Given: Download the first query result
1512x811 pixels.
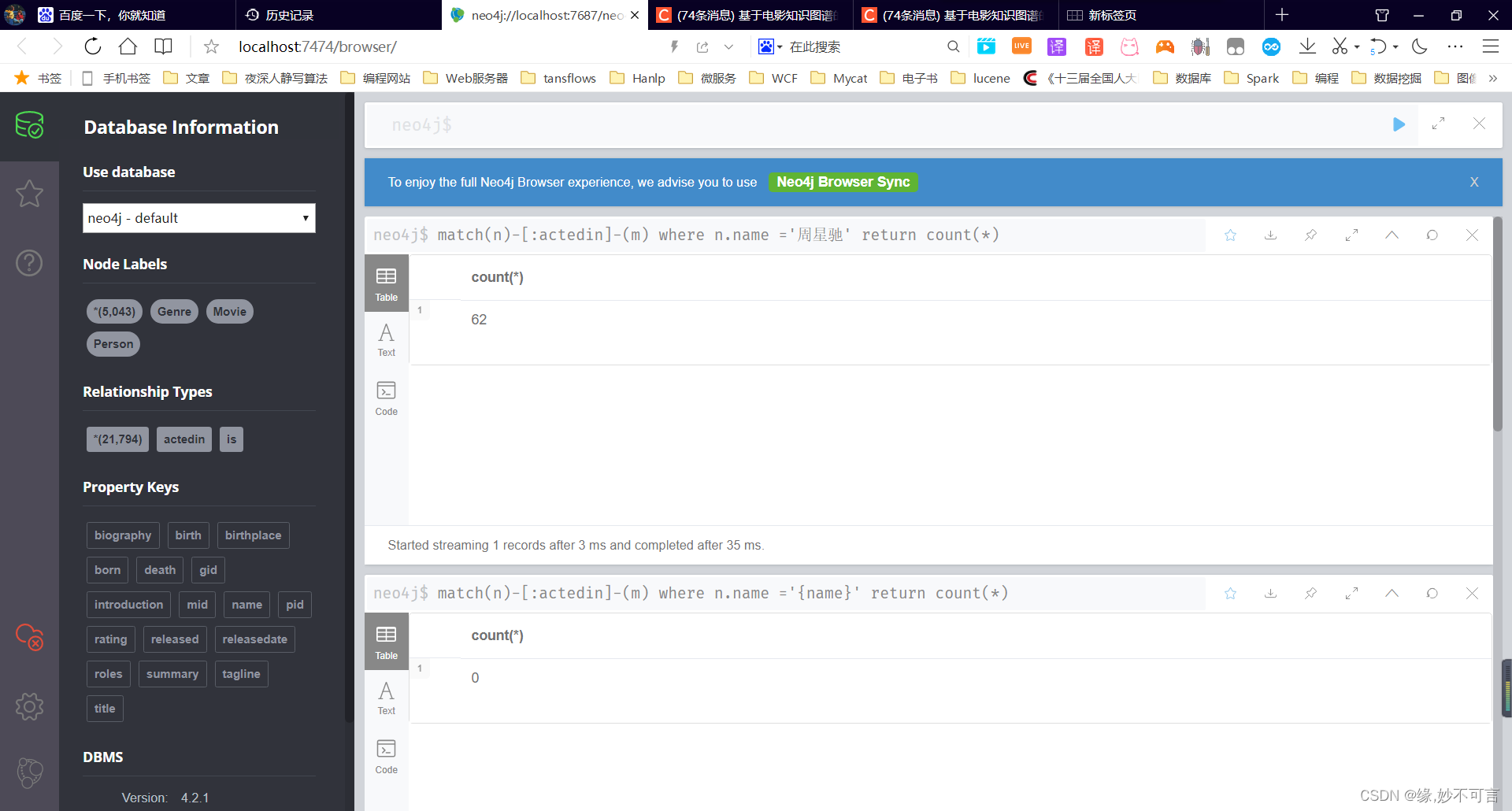Looking at the screenshot, I should (1270, 235).
